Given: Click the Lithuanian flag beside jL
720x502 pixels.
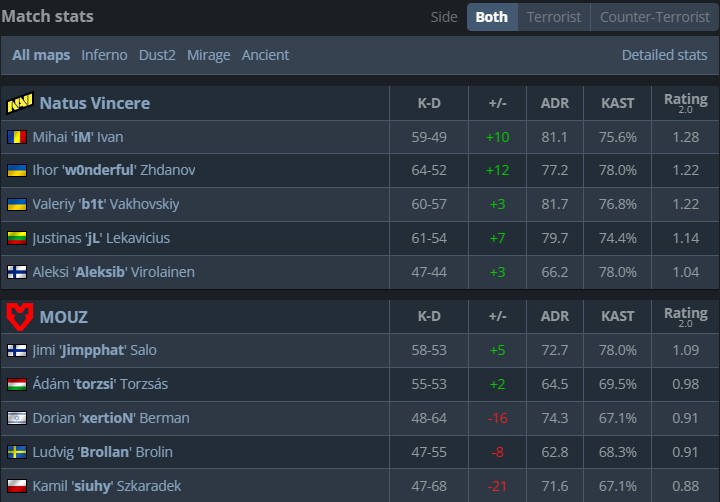Looking at the screenshot, I should point(17,238).
